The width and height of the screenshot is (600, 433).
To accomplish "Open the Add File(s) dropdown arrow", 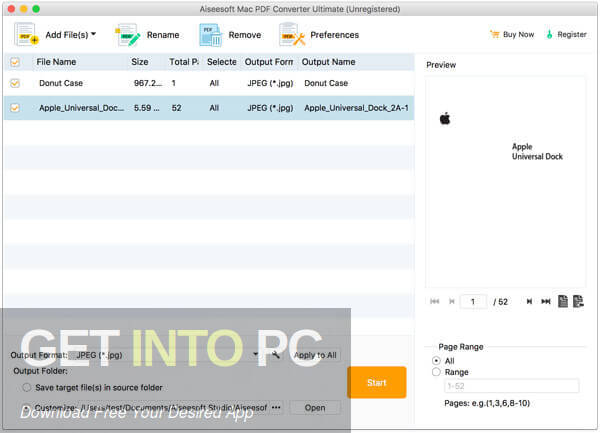I will (93, 34).
